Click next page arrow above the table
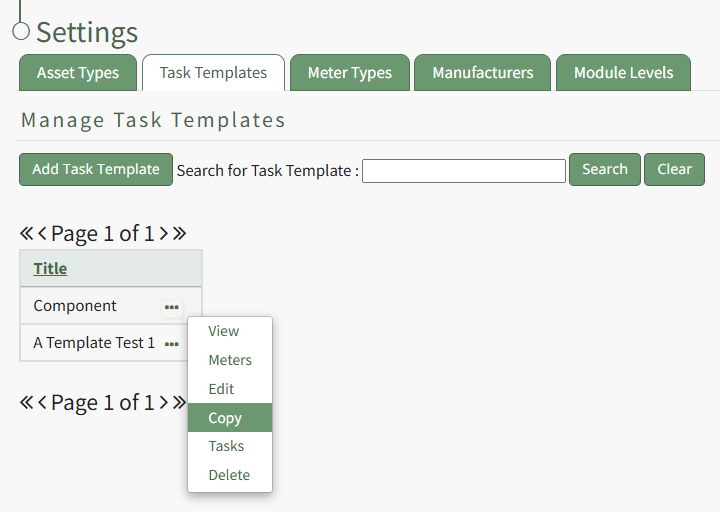The width and height of the screenshot is (720, 512). click(163, 234)
